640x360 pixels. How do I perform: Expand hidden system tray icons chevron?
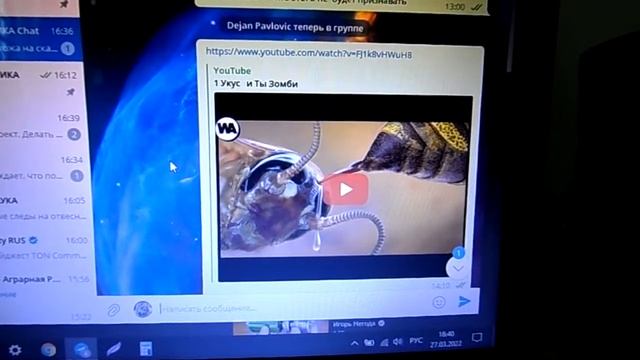[x=354, y=343]
